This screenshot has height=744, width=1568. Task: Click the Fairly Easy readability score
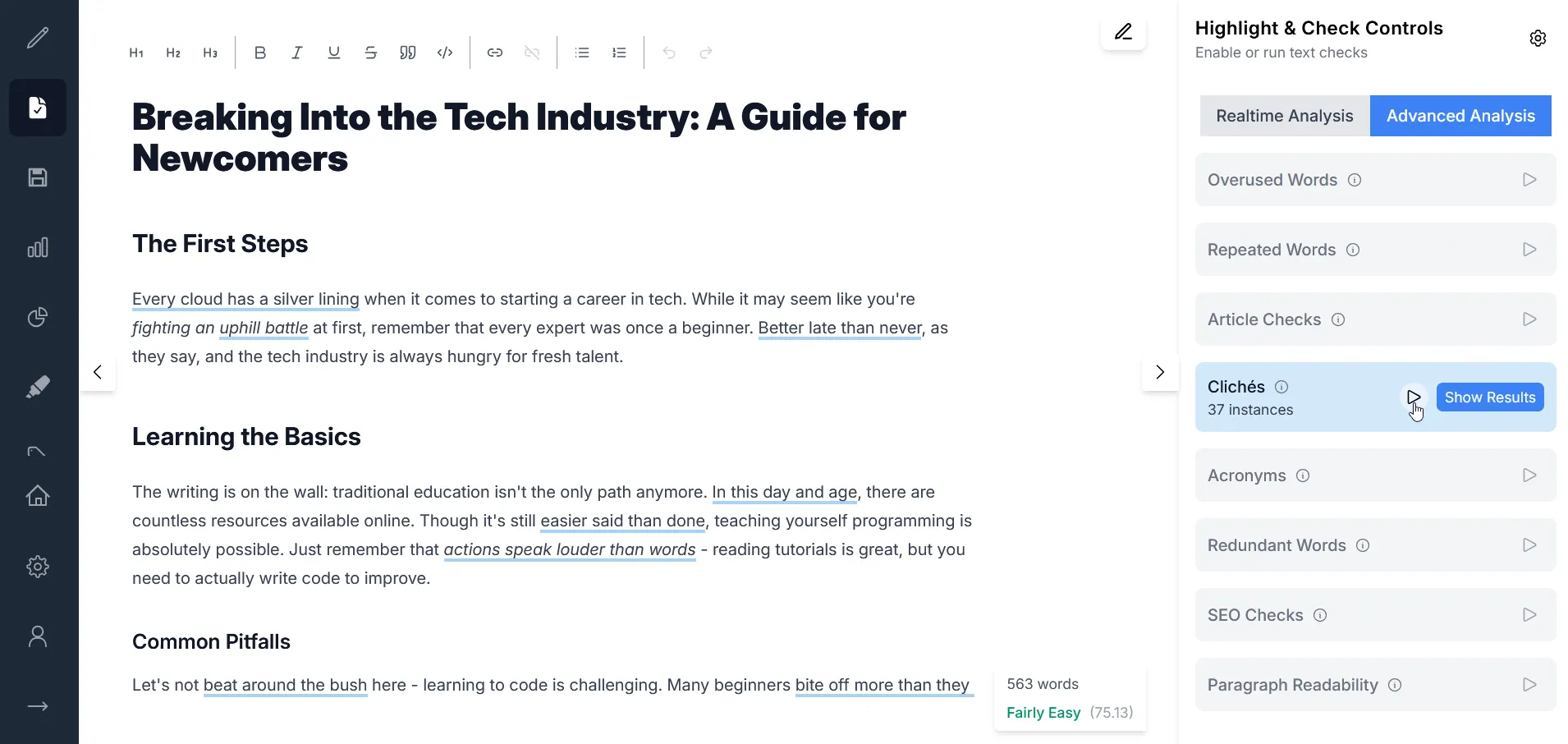pyautogui.click(x=1043, y=713)
